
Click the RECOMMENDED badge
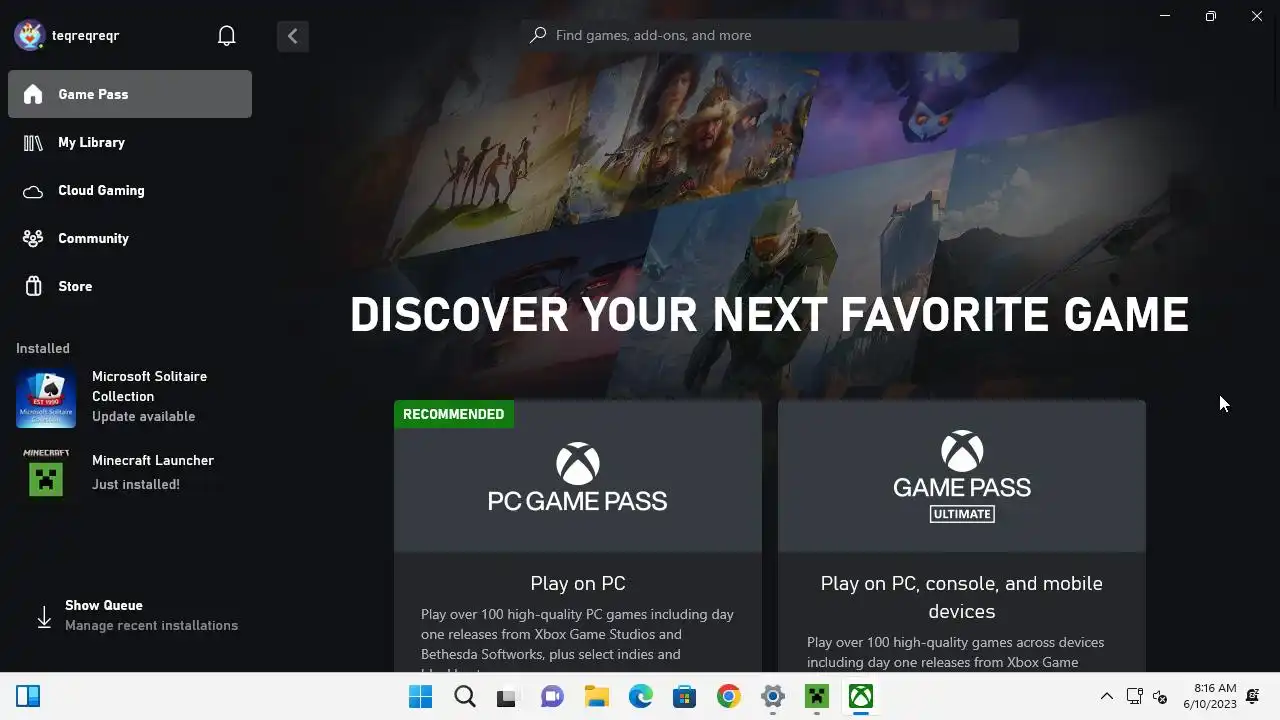pos(454,414)
